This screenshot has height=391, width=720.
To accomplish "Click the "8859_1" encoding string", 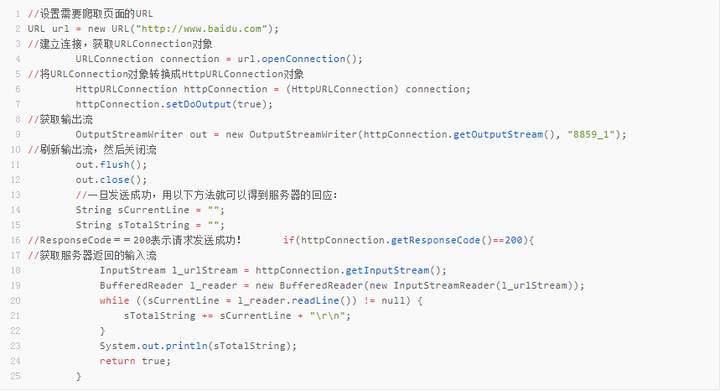I will (591, 135).
